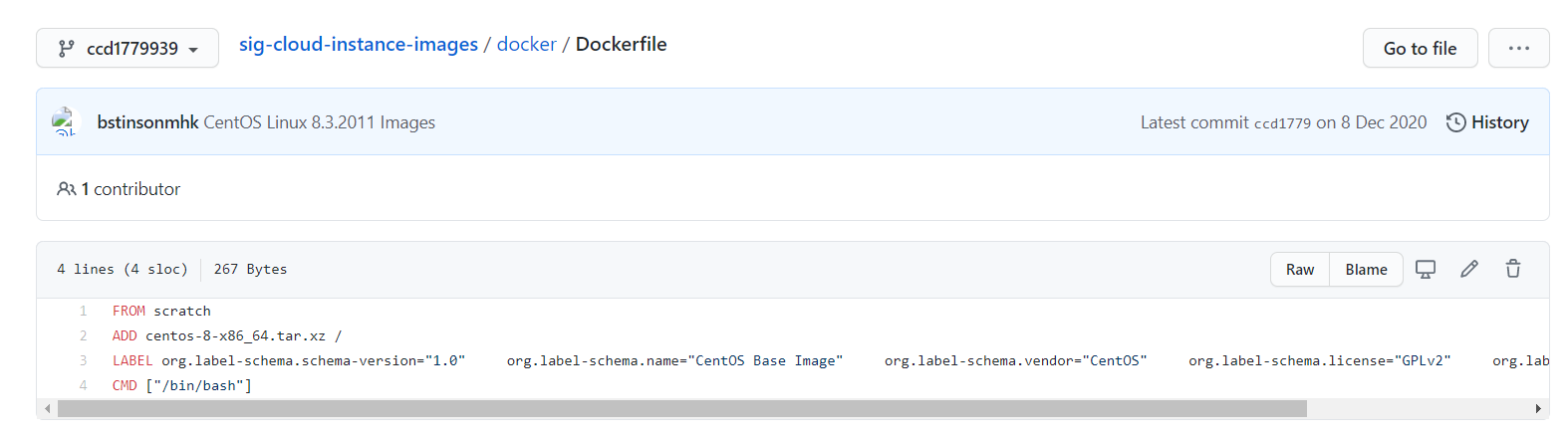Click the trash icon to delete file

click(x=1513, y=269)
